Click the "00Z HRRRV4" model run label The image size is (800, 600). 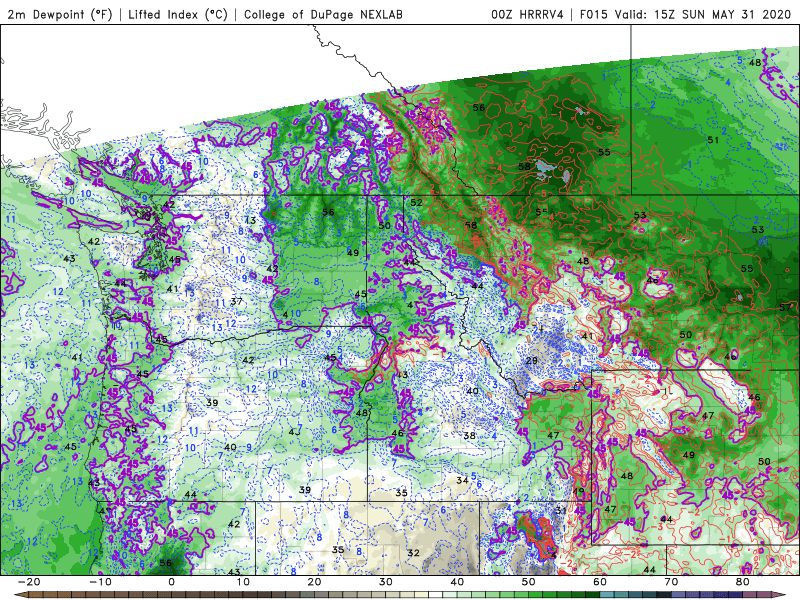[527, 14]
